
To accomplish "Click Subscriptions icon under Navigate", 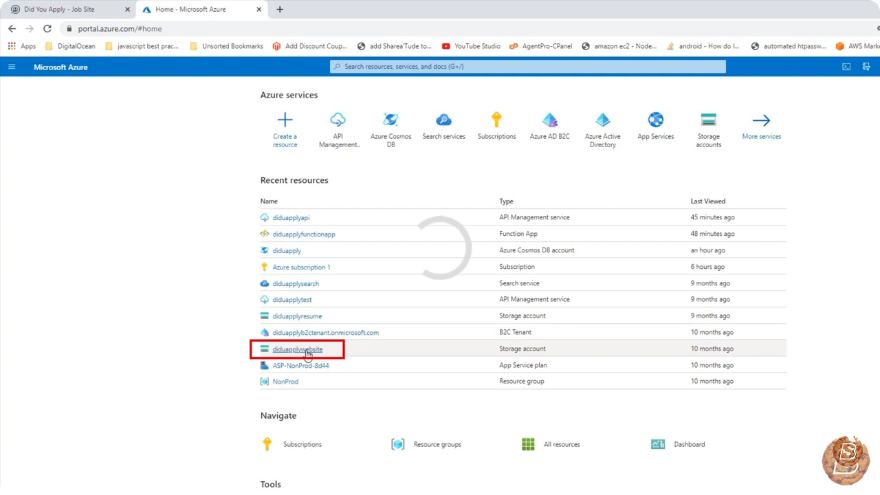I will 267,444.
